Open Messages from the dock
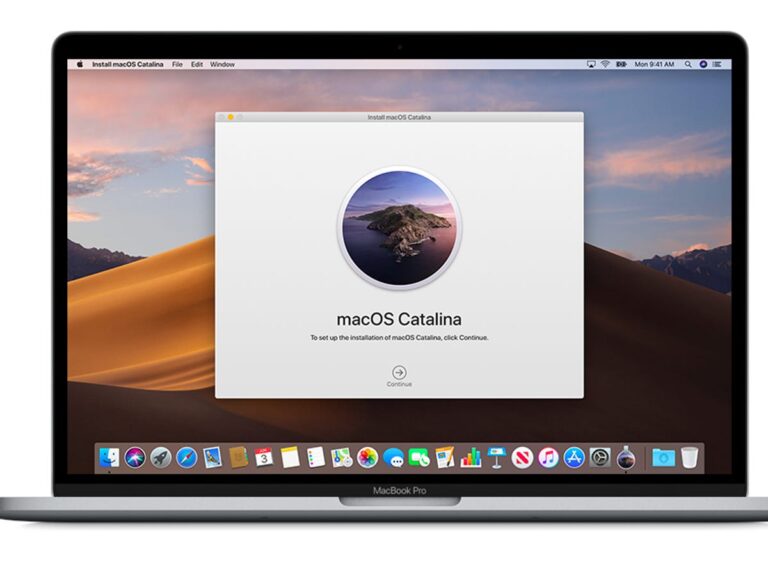Screen dimensions: 768x576 click(x=393, y=458)
